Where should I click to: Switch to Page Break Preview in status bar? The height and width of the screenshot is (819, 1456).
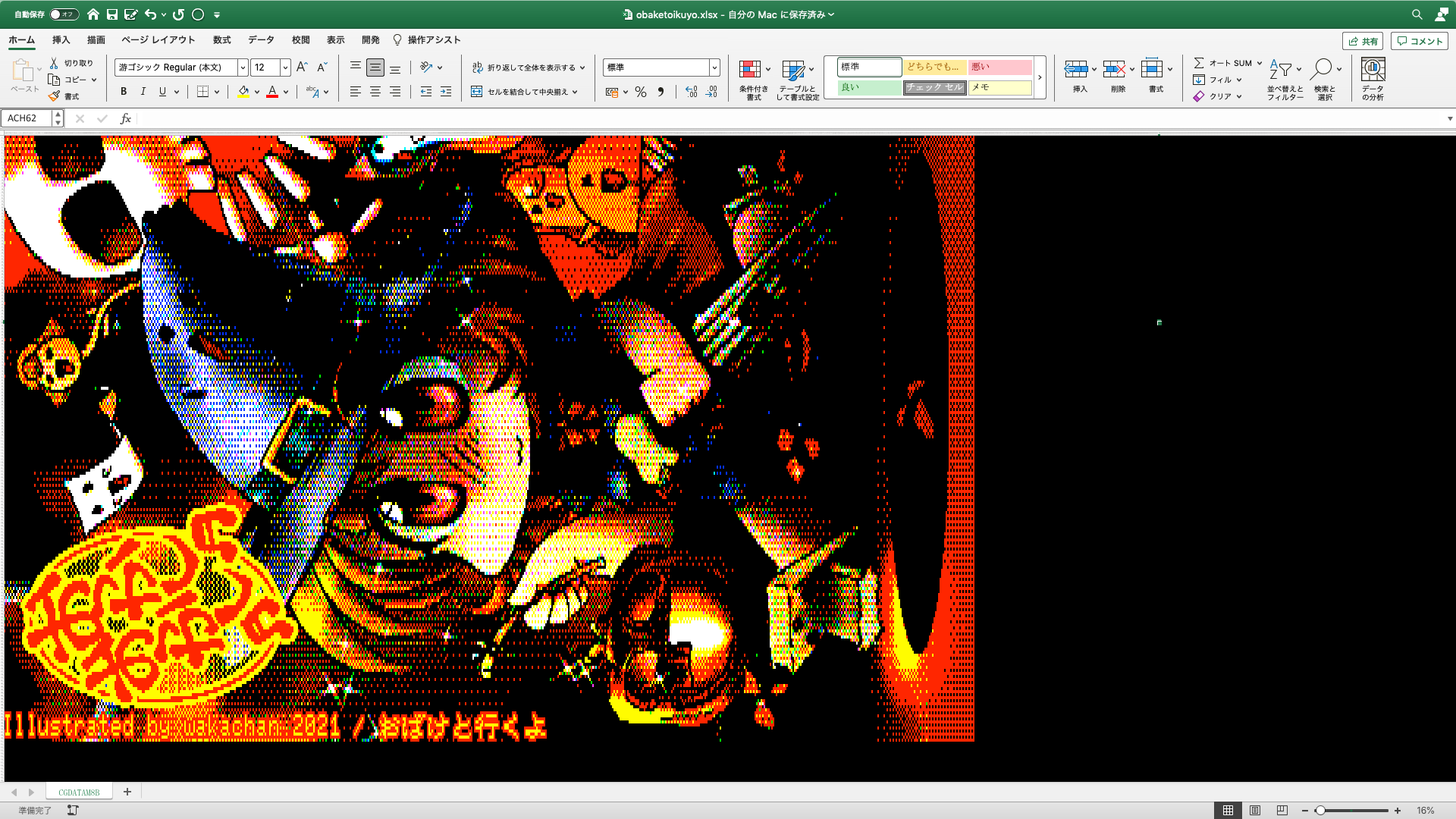1282,811
